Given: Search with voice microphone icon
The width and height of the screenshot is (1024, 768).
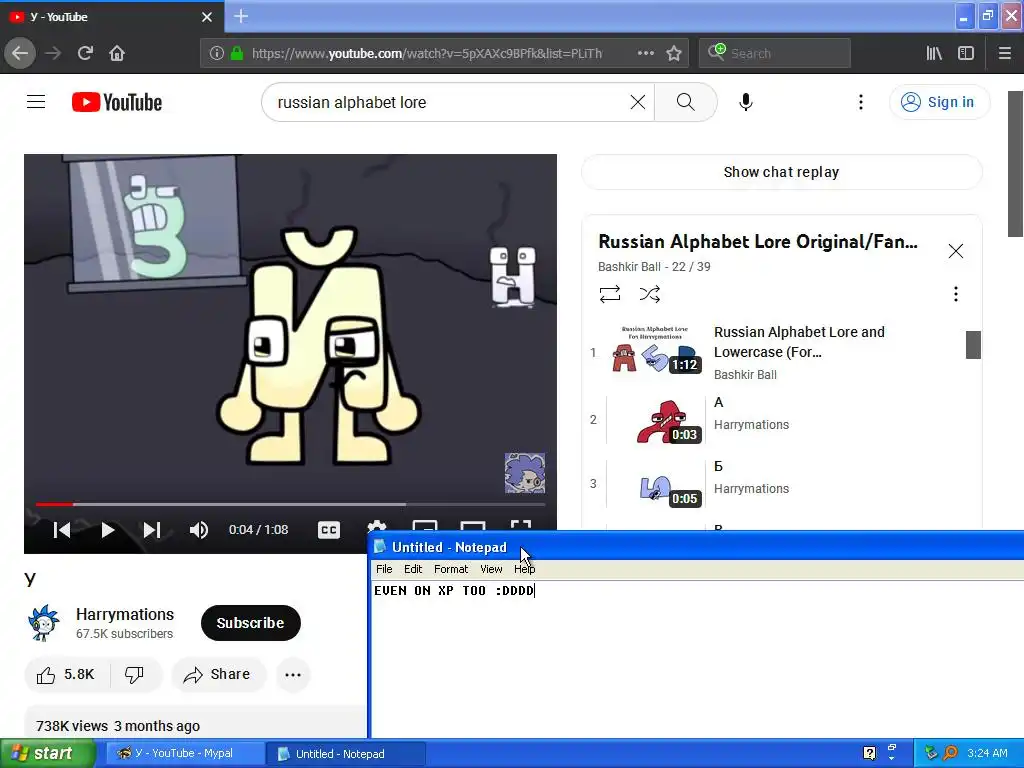Looking at the screenshot, I should pos(746,102).
